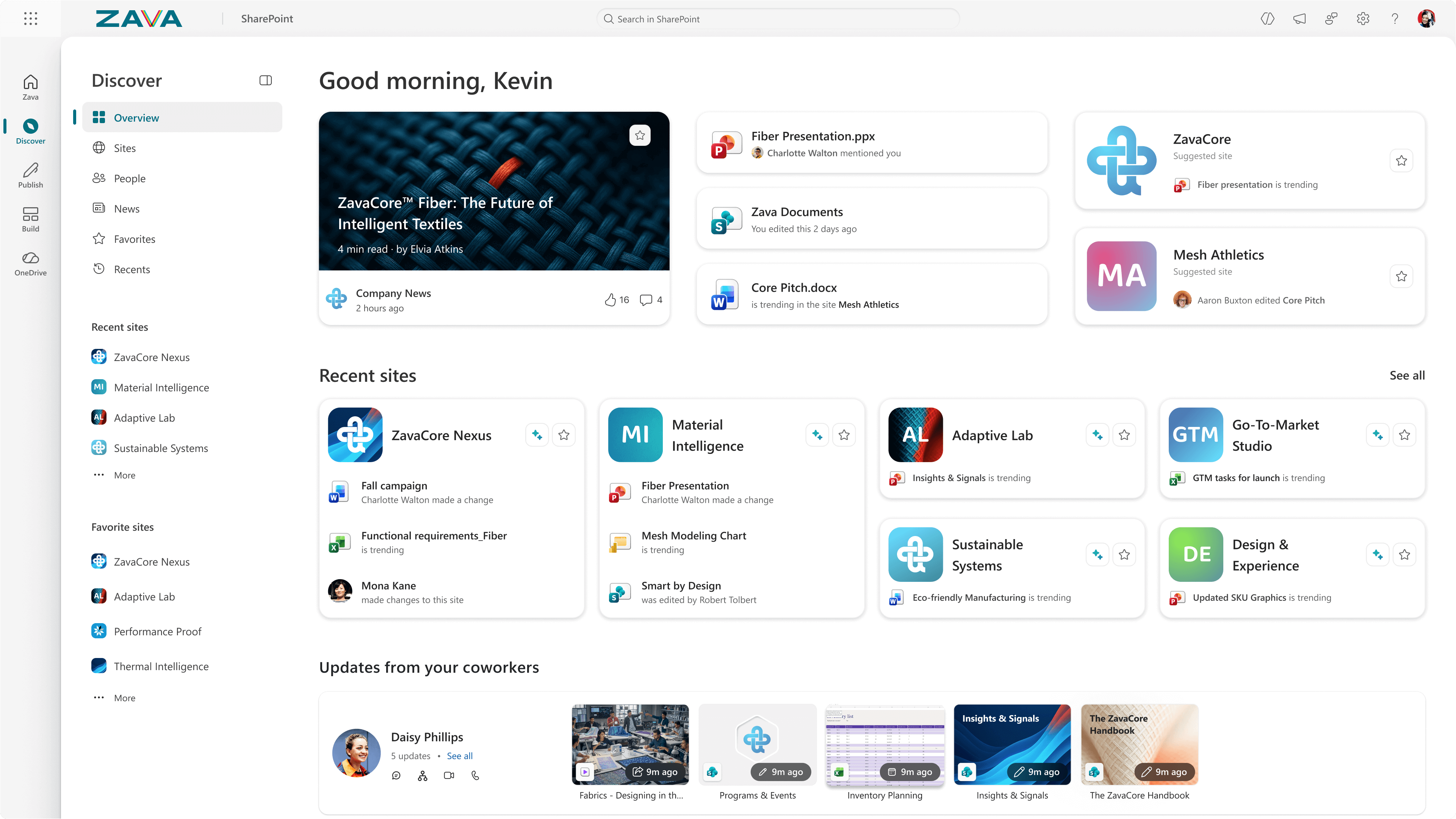Switch to the News section
This screenshot has width=1456, height=819.
coord(127,208)
